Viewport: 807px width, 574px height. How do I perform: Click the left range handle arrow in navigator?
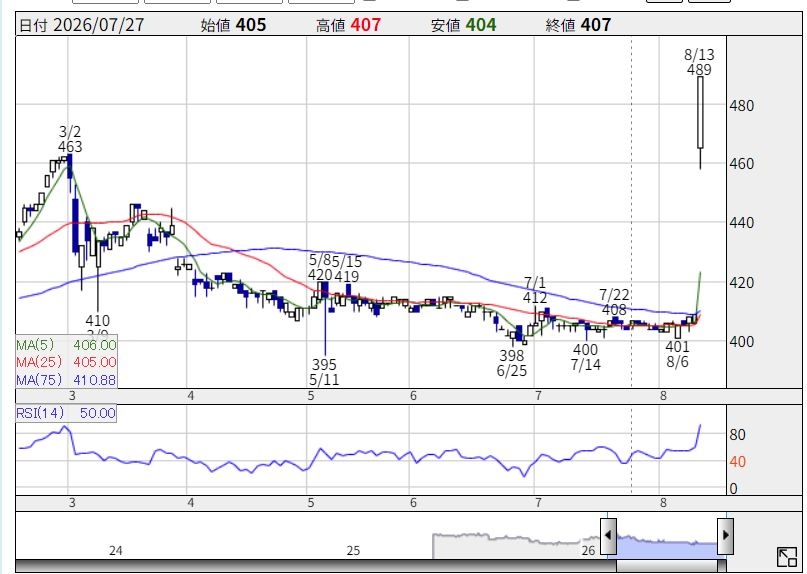pyautogui.click(x=608, y=535)
